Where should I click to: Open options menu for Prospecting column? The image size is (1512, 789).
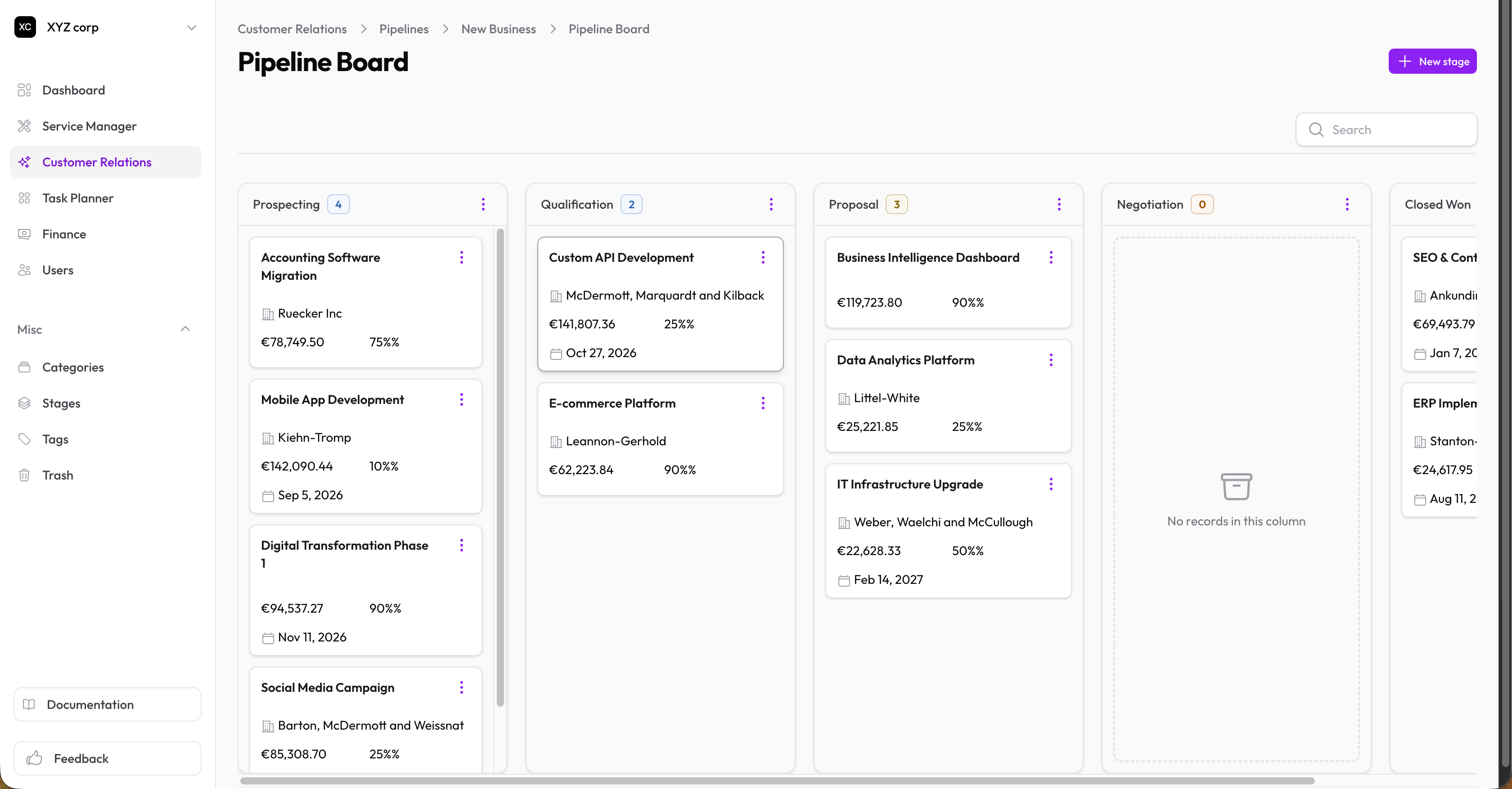pos(483,204)
